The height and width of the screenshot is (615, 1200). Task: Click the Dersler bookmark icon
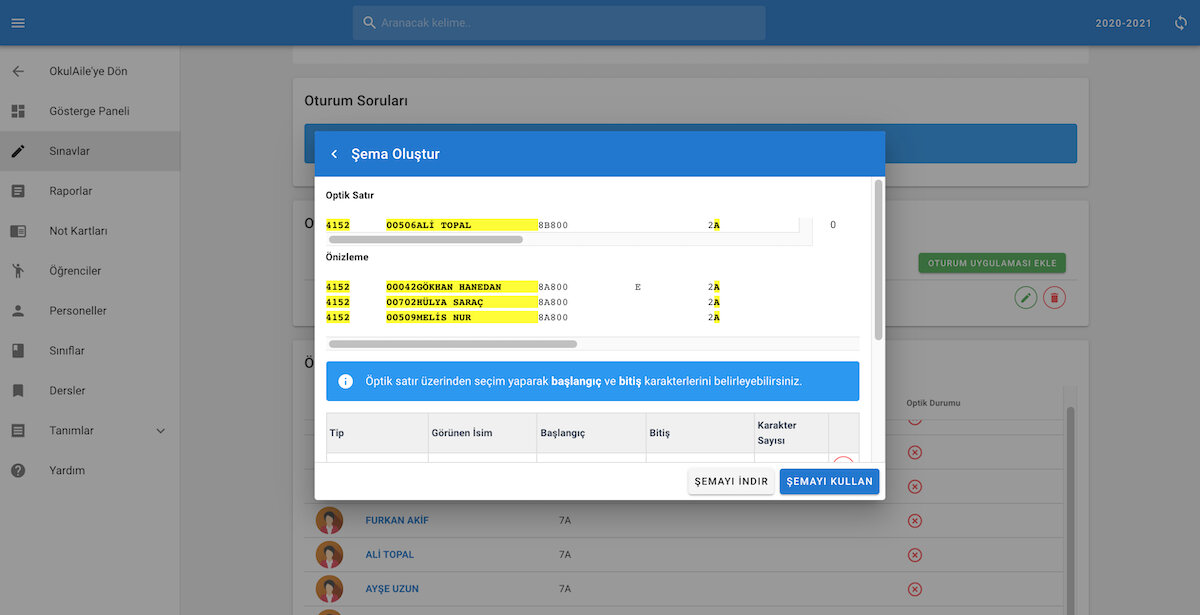coord(18,391)
